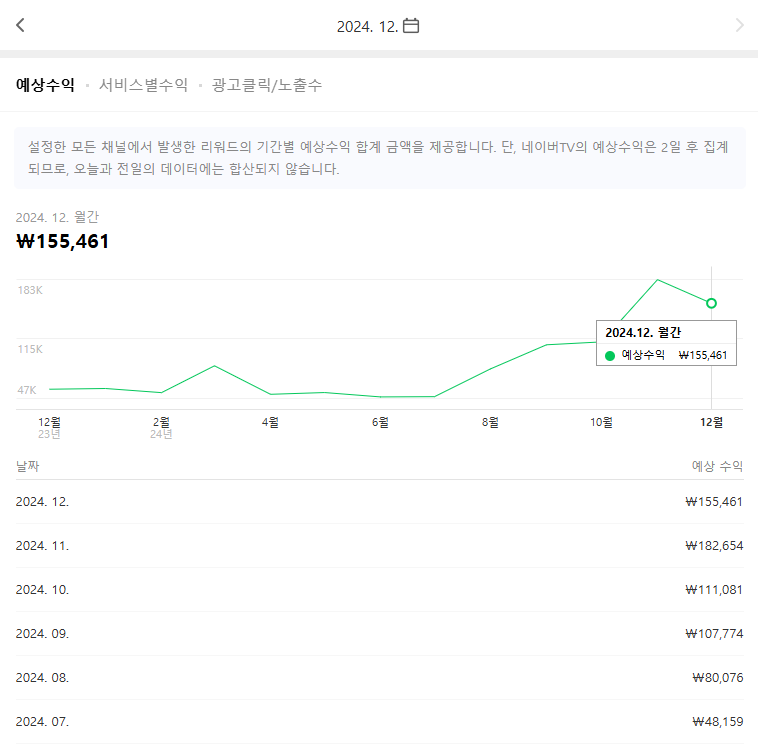
Task: Select the 2024. 11. table row
Action: (x=379, y=546)
